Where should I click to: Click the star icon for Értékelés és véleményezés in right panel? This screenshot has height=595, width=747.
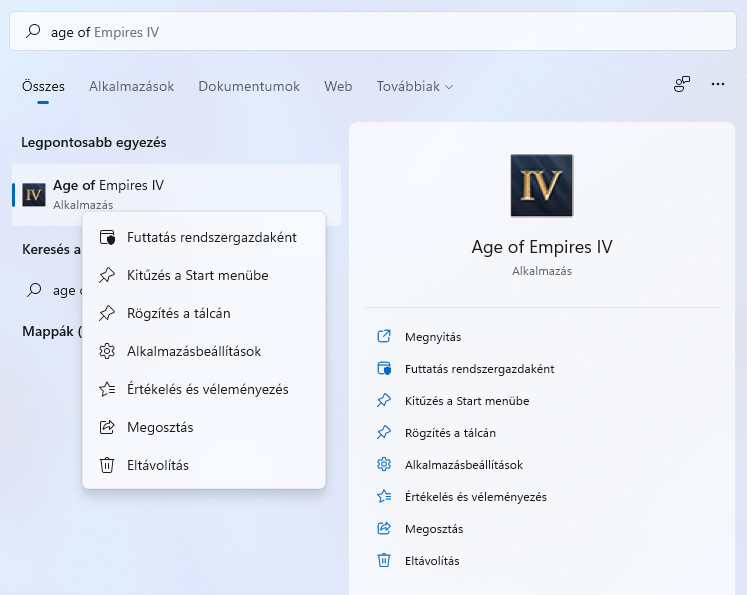tap(384, 496)
